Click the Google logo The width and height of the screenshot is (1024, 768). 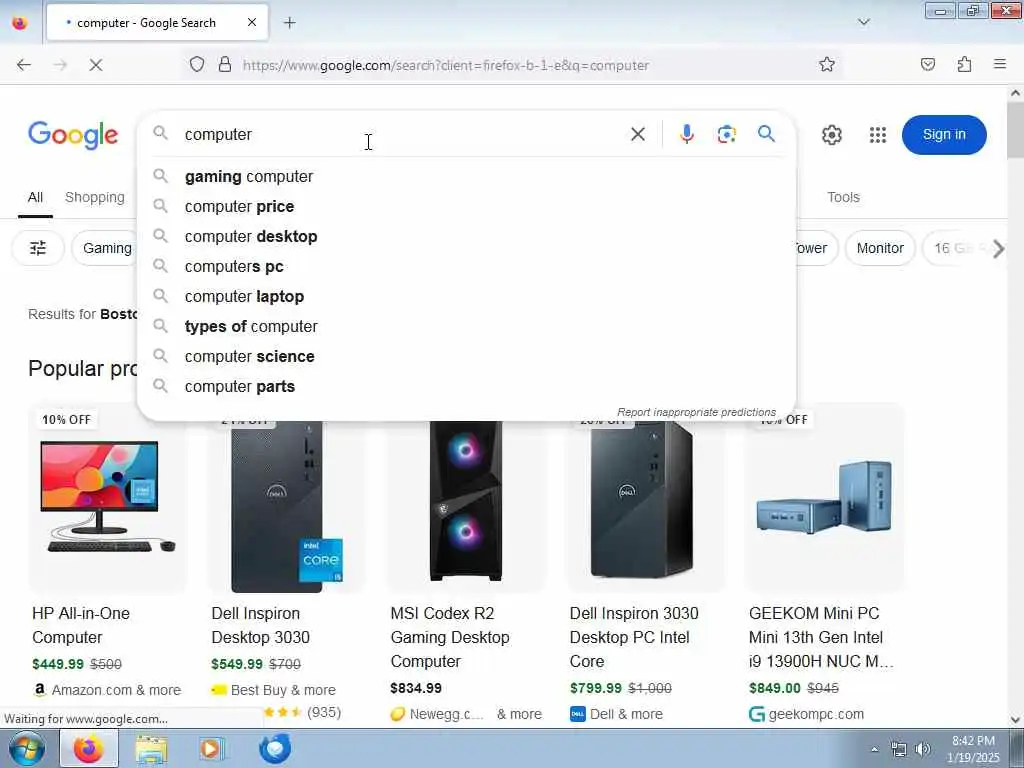coord(73,135)
